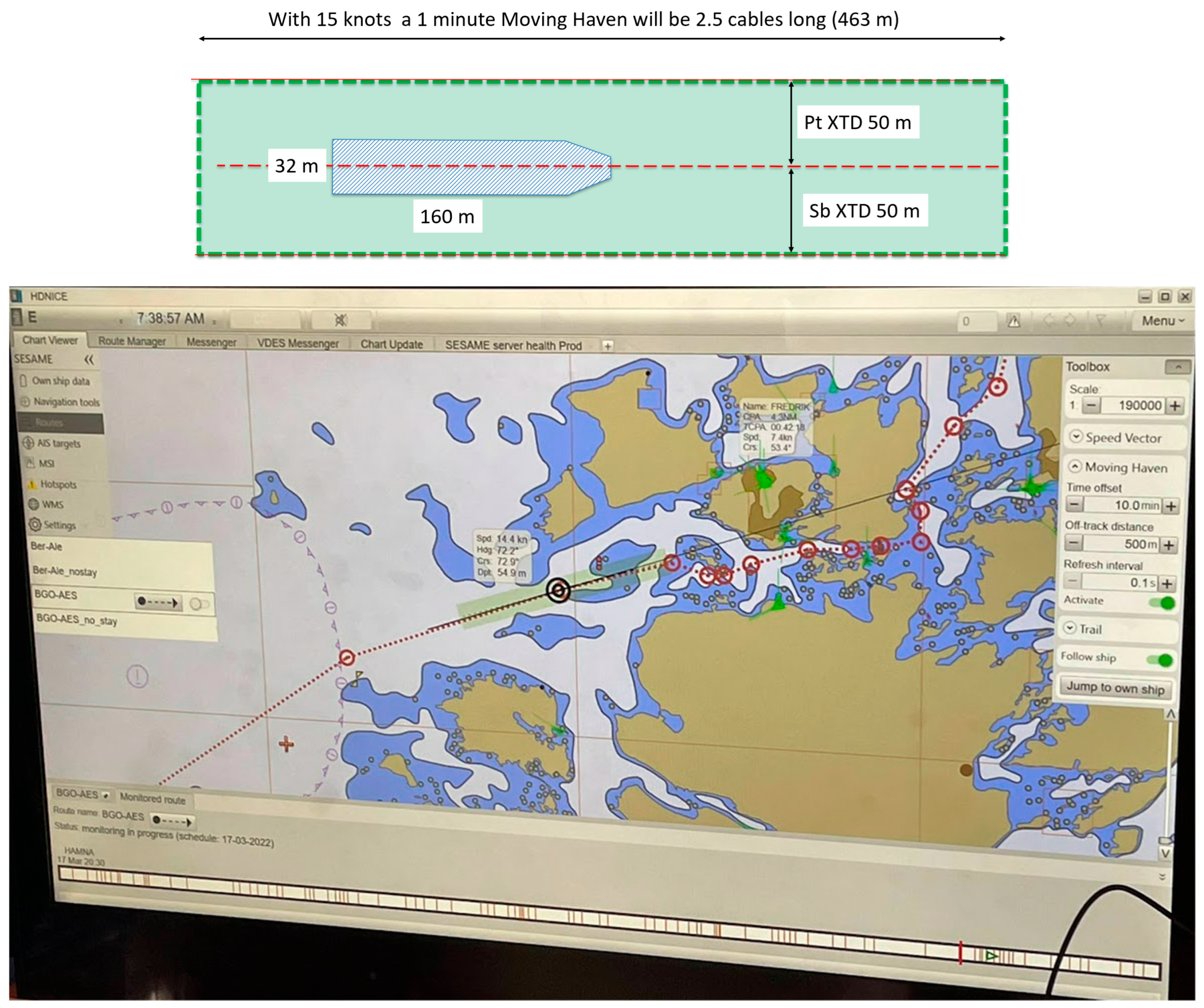Click the muted sound icon in toolbar
This screenshot has width=1204, height=1008.
(341, 320)
